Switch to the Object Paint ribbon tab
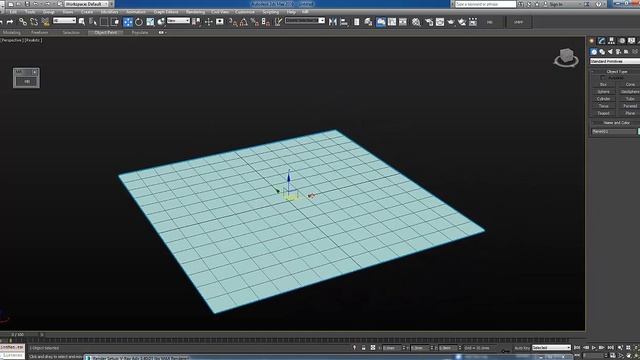The height and width of the screenshot is (360, 640). click(x=106, y=32)
